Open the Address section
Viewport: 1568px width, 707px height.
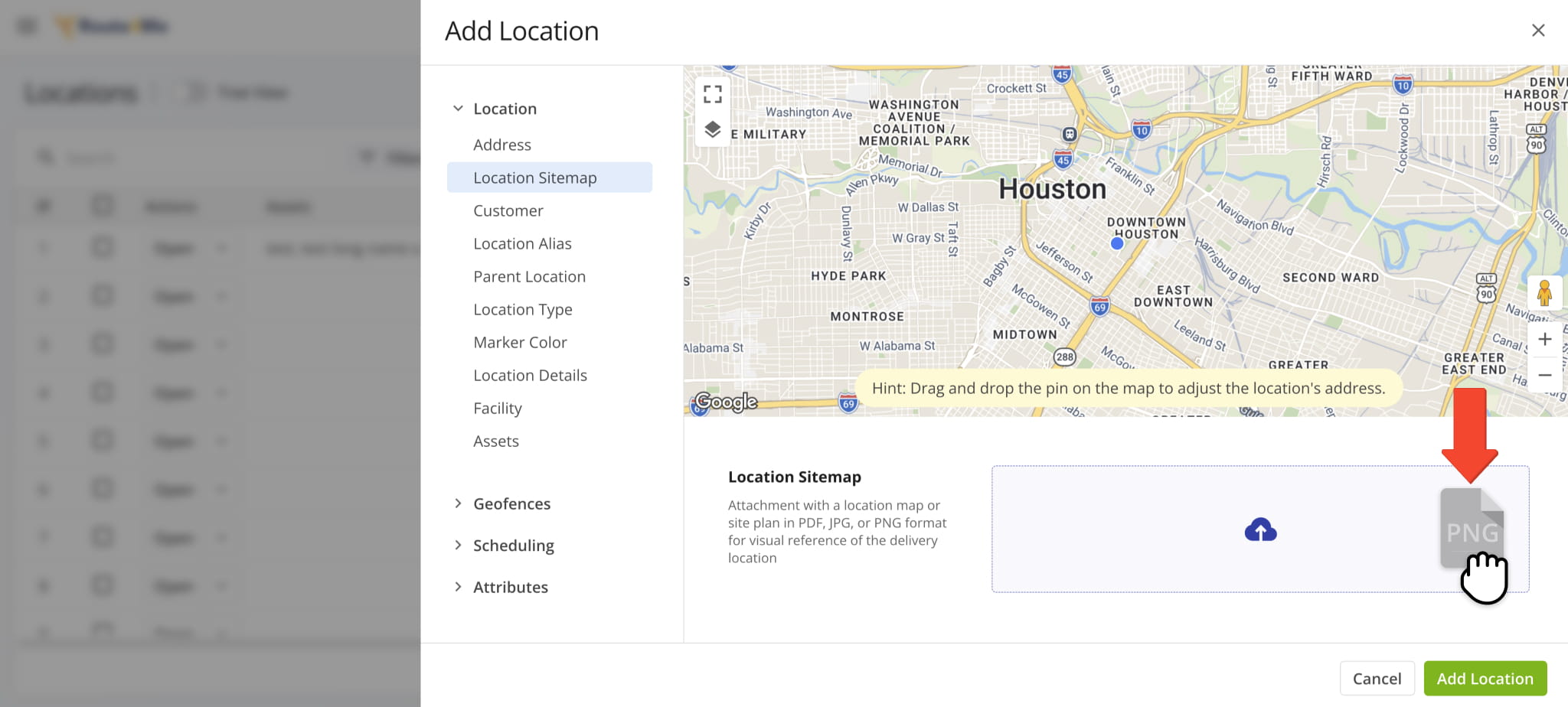pos(502,145)
